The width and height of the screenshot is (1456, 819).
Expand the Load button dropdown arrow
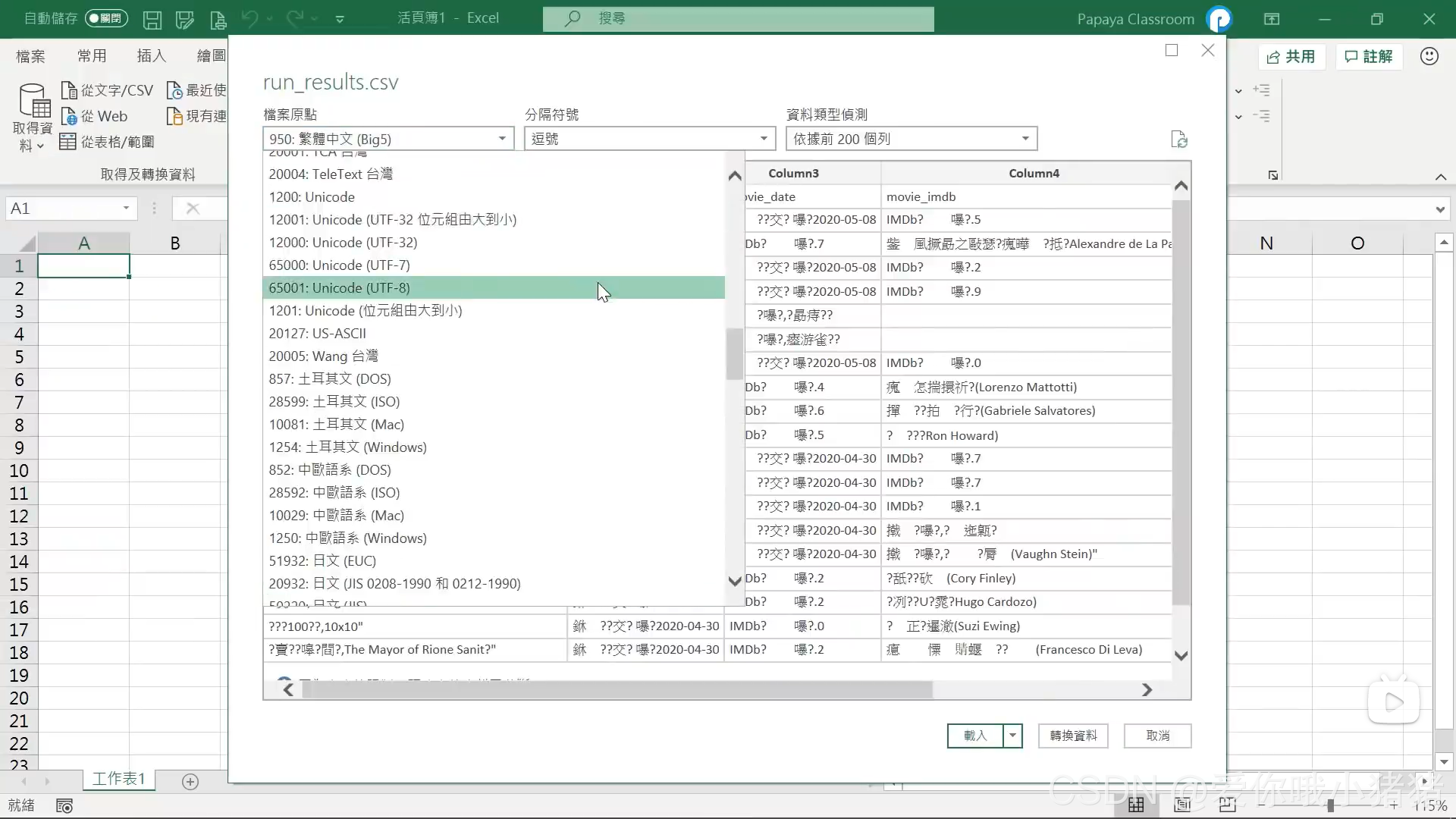click(1012, 736)
